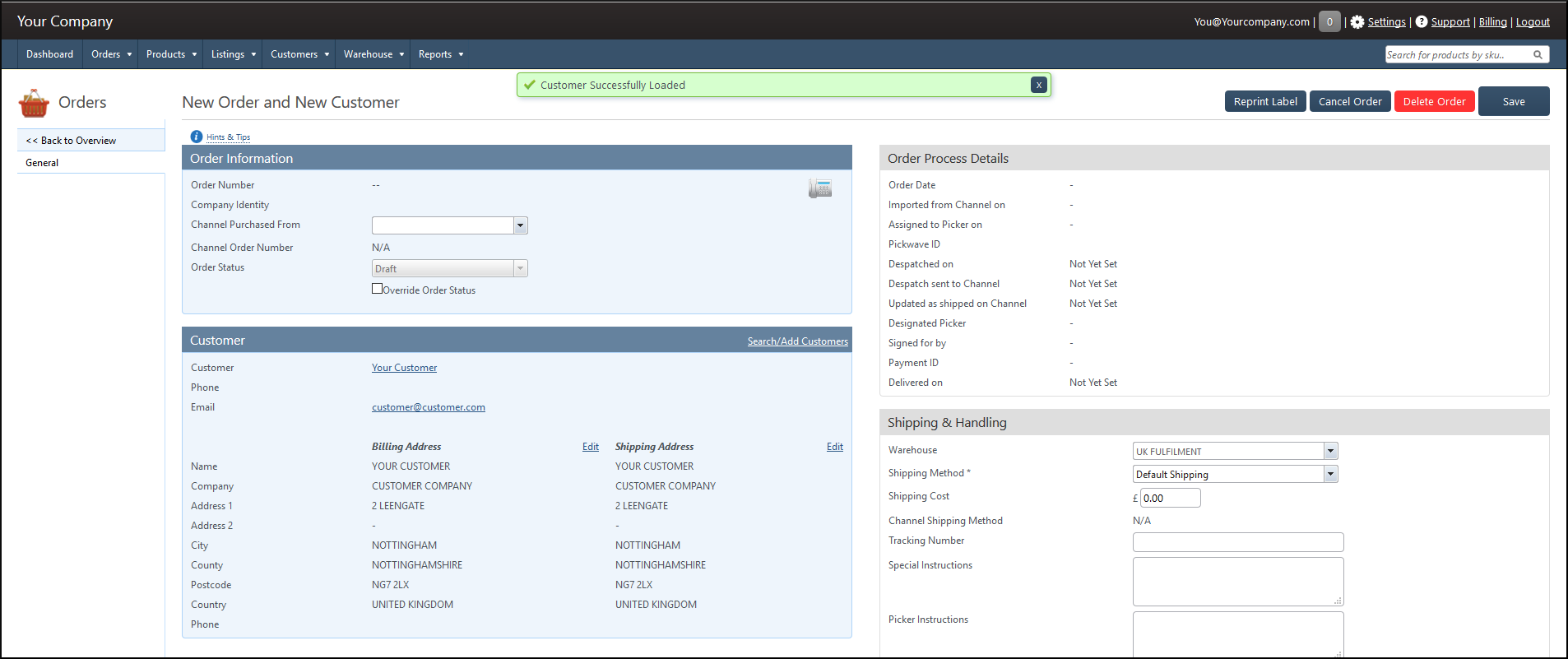1568x659 pixels.
Task: Click the Orders basket icon
Action: pos(34,103)
